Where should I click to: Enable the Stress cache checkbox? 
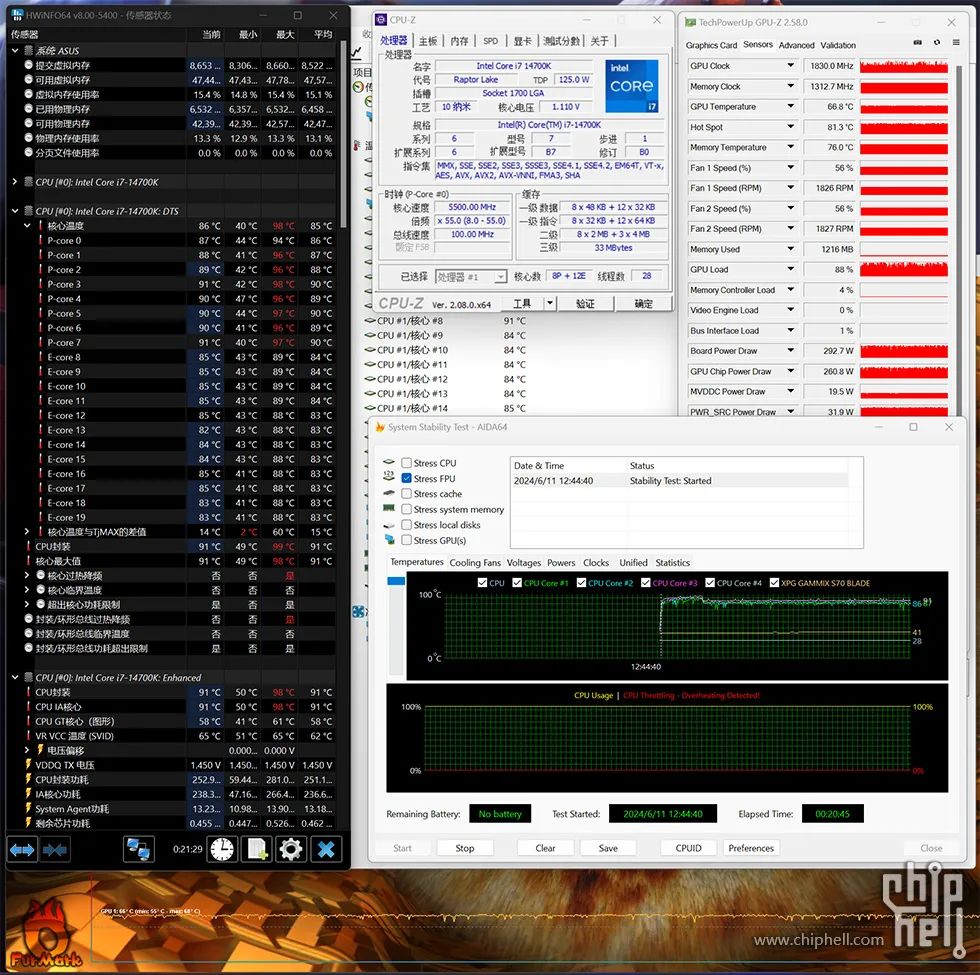[x=407, y=494]
